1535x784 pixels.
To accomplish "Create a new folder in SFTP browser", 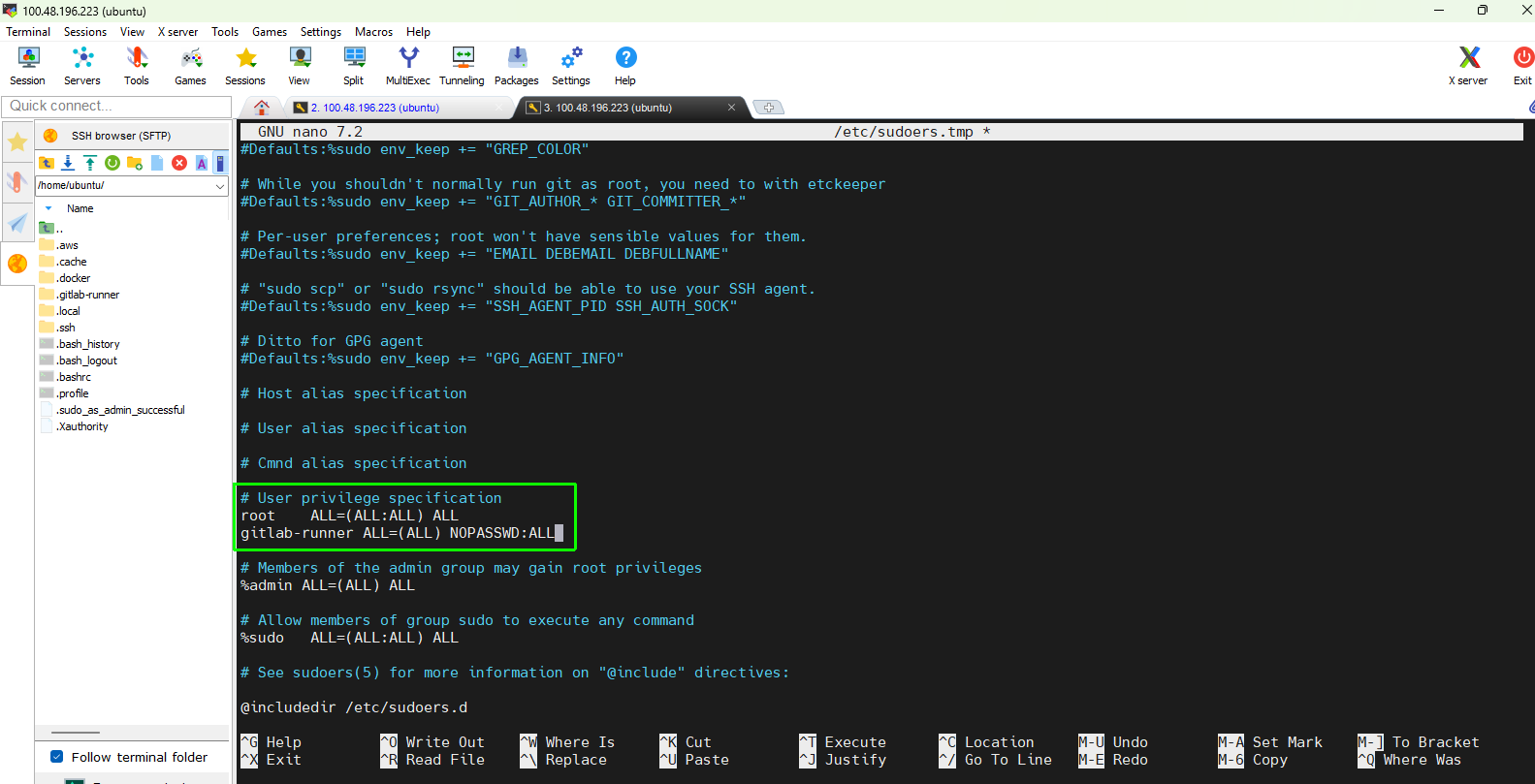I will [135, 163].
